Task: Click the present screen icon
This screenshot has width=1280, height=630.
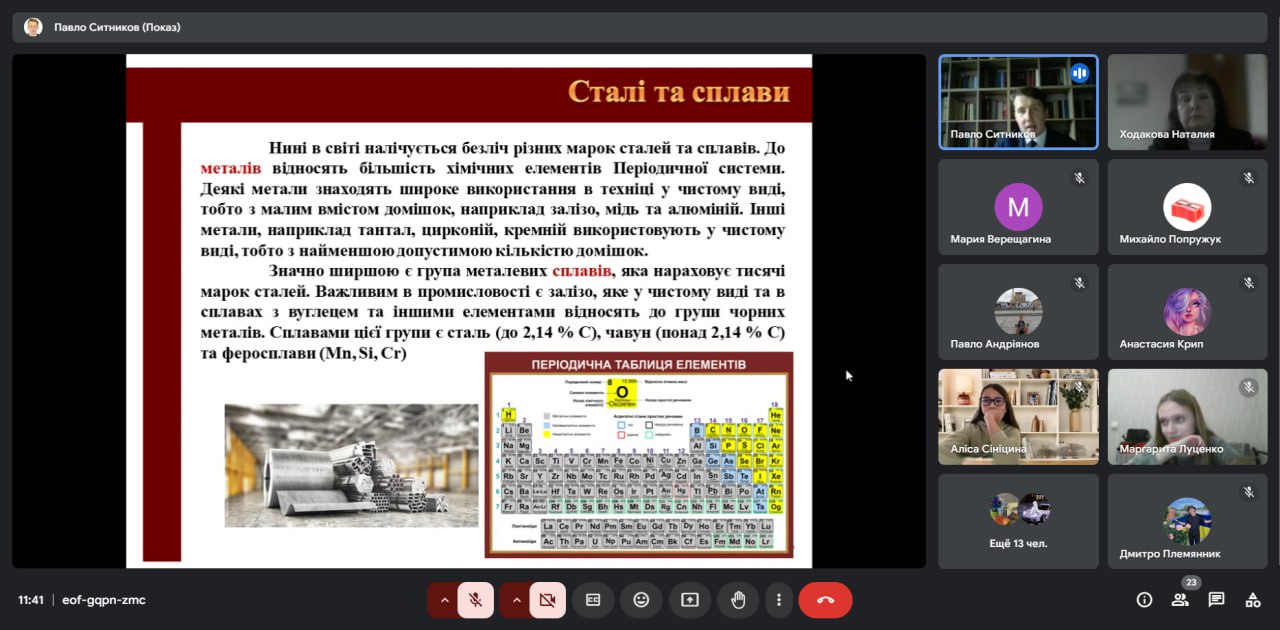Action: pyautogui.click(x=690, y=600)
